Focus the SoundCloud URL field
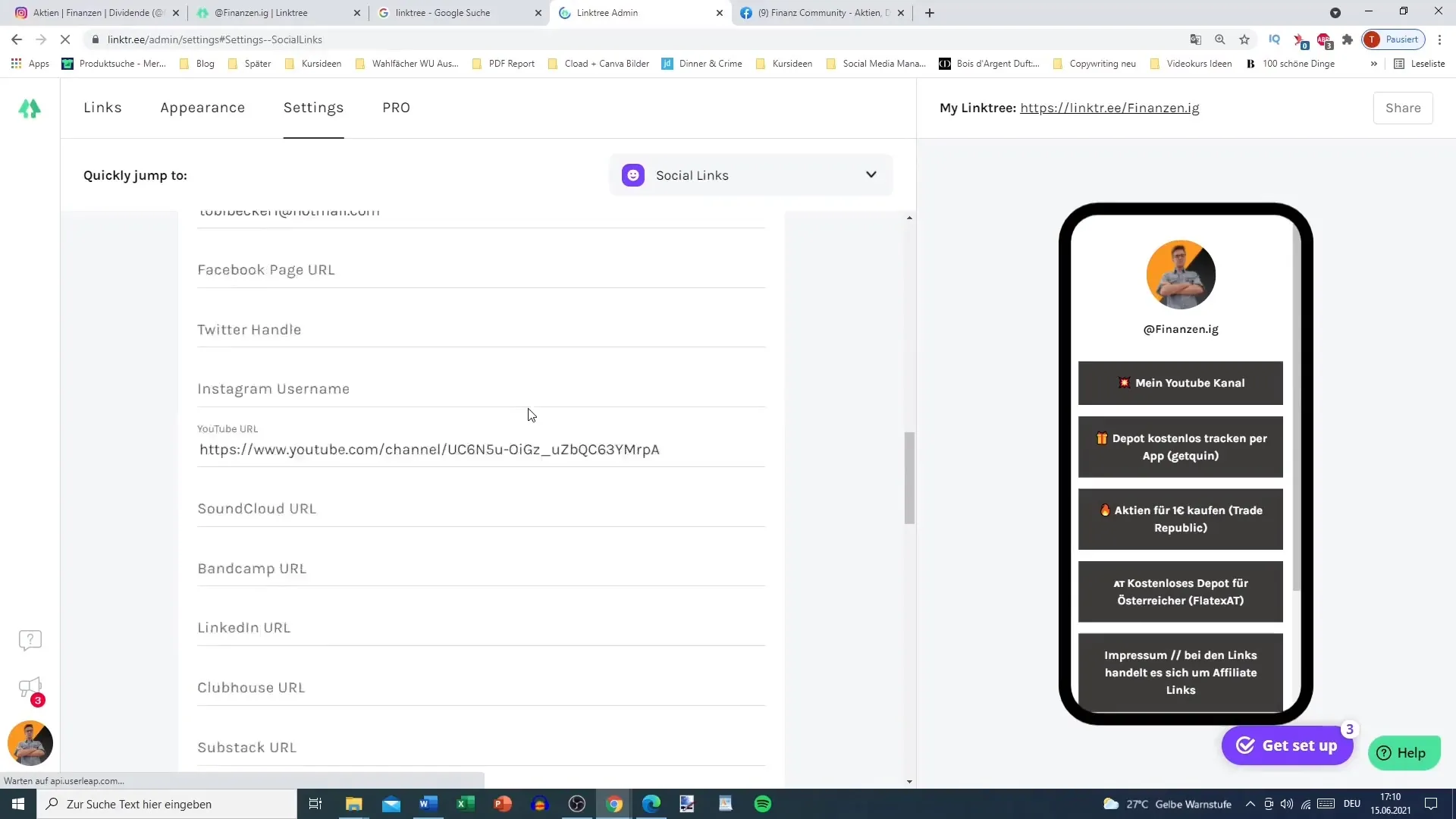This screenshot has height=819, width=1456. (481, 509)
